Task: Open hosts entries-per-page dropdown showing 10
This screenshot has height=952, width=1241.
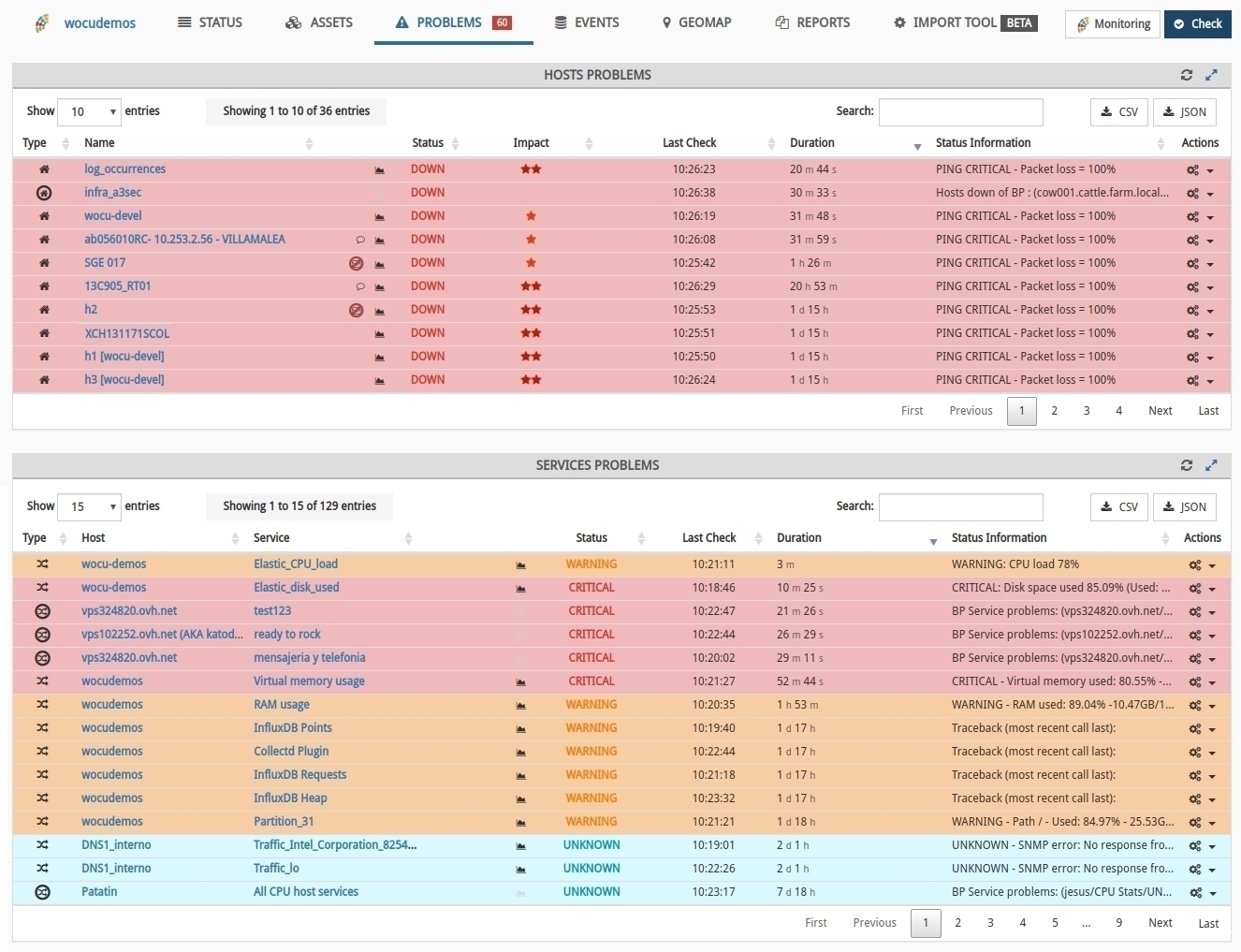Action: (x=89, y=112)
